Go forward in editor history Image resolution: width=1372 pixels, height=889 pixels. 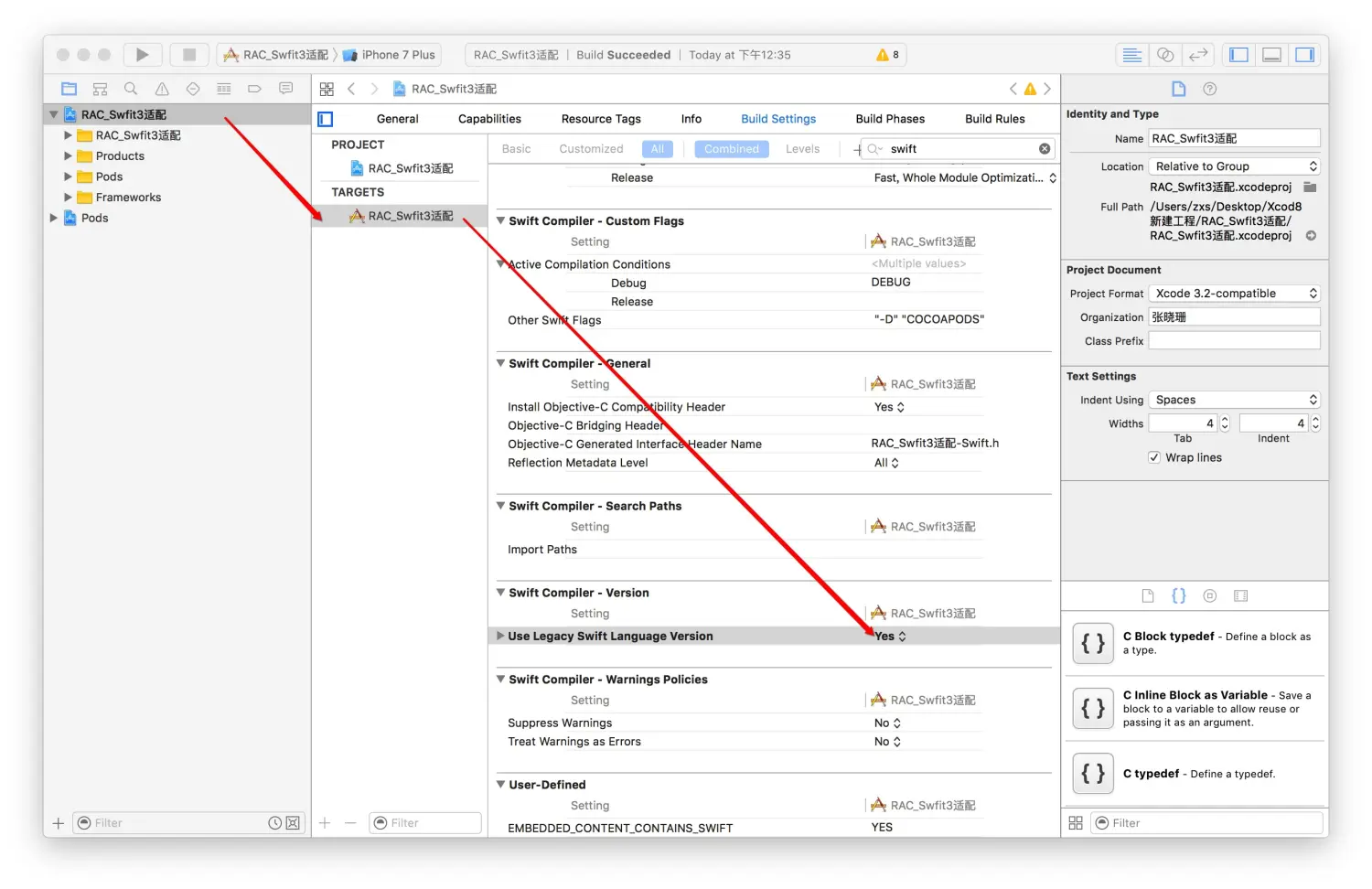[x=374, y=89]
